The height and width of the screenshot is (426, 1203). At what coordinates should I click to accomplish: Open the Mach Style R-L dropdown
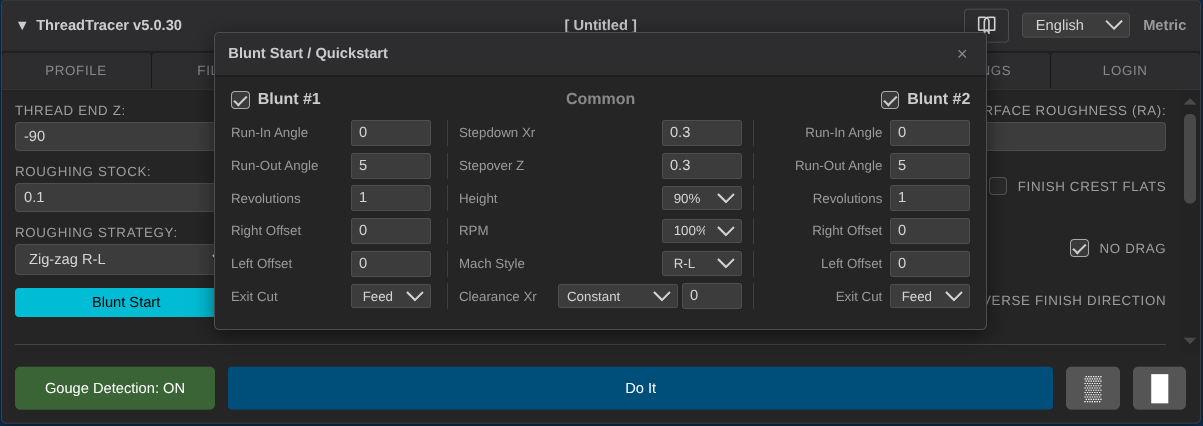point(702,264)
